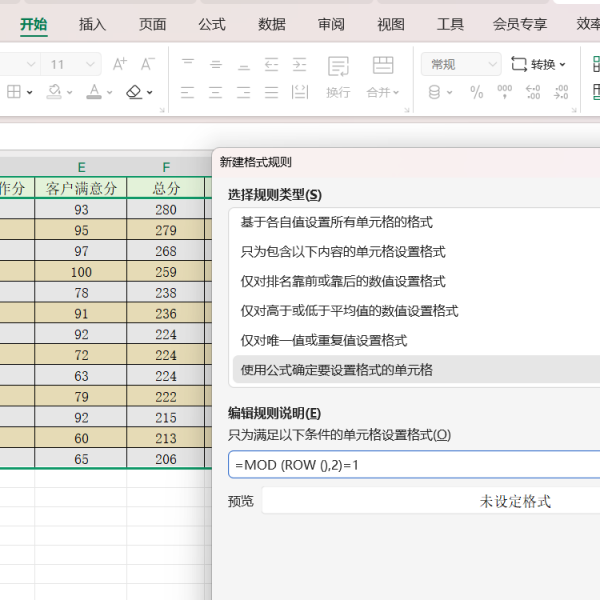
Task: Click the eraser clear format icon
Action: point(135,92)
